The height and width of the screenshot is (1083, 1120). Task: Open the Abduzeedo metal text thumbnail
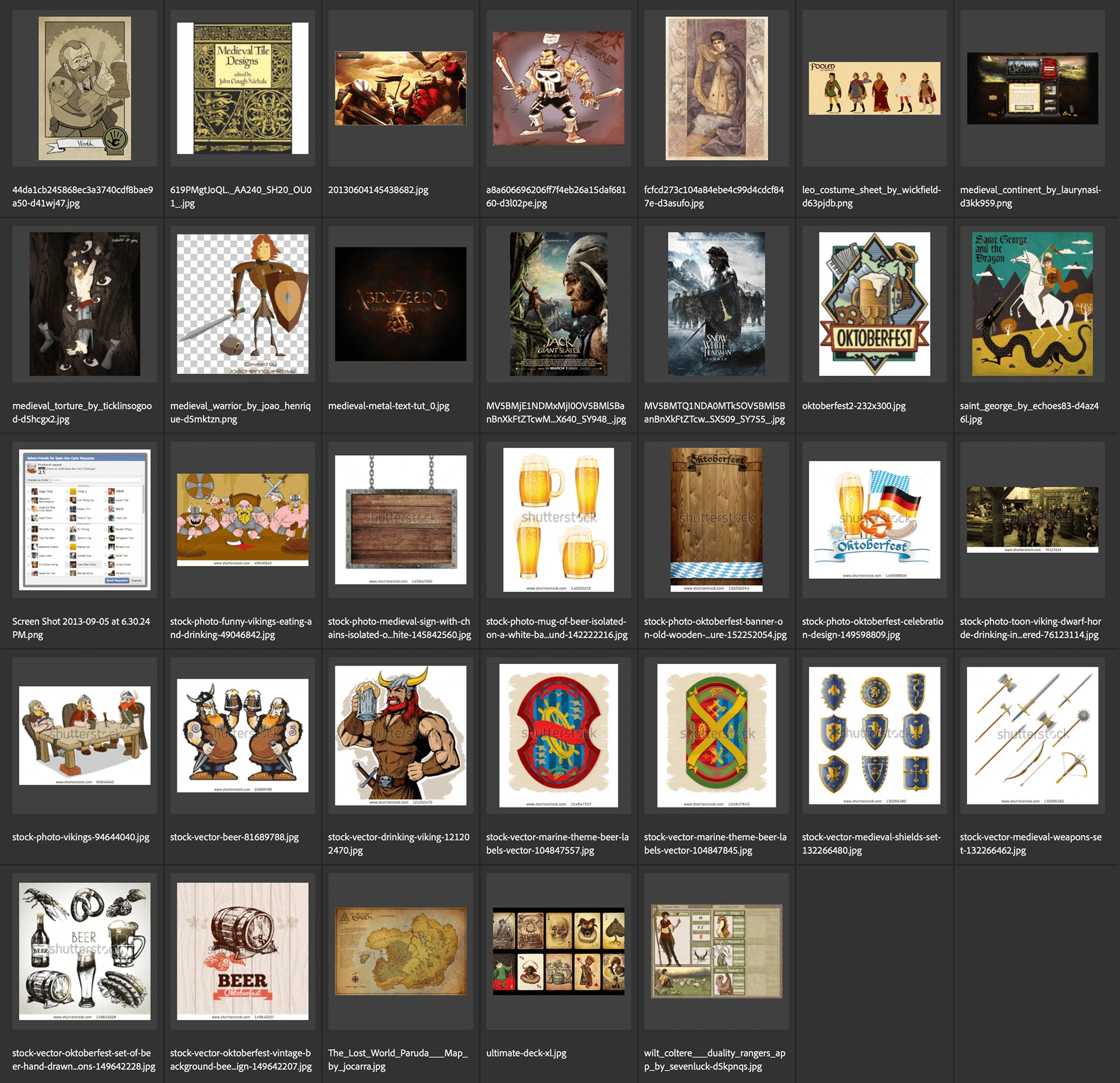[x=401, y=304]
